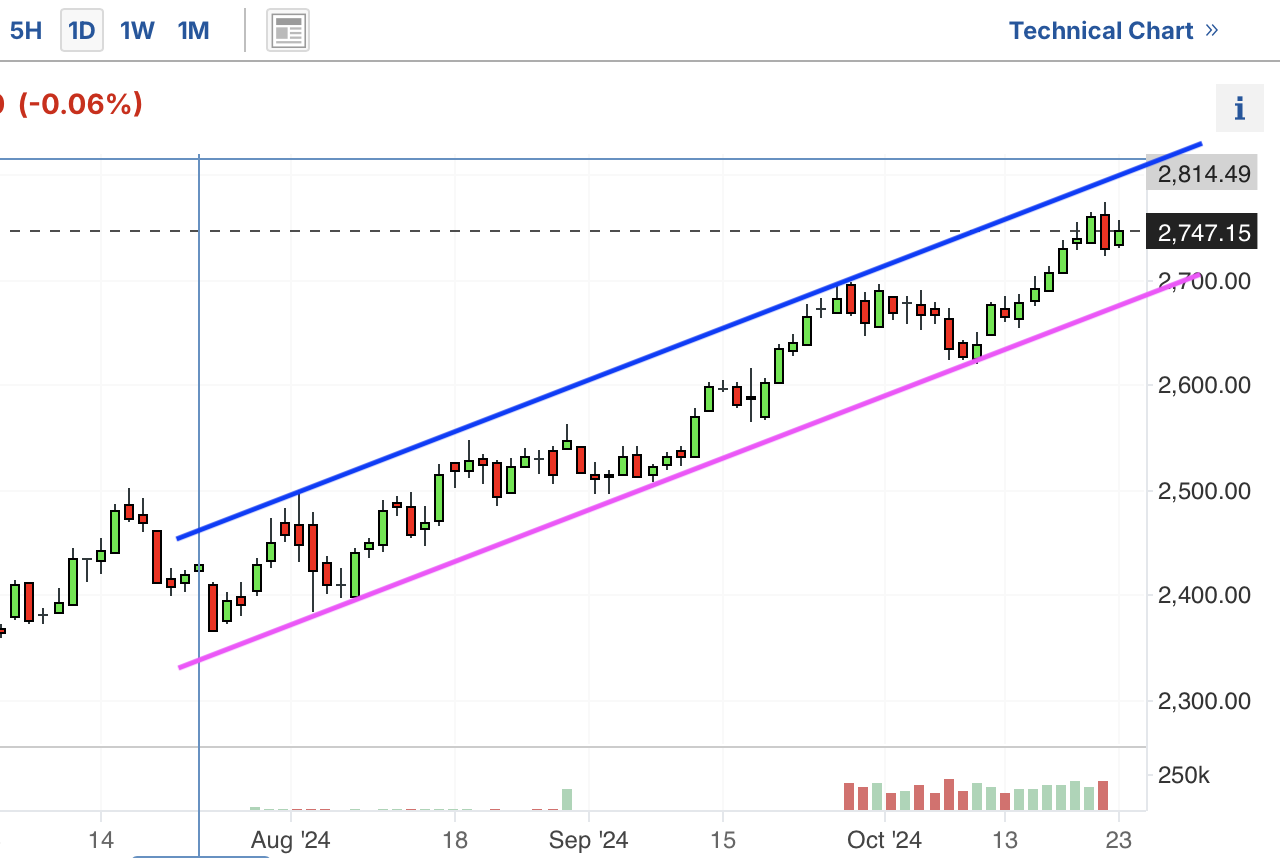The height and width of the screenshot is (858, 1280).
Task: Click the 2,300.00 axis label
Action: [x=1204, y=701]
